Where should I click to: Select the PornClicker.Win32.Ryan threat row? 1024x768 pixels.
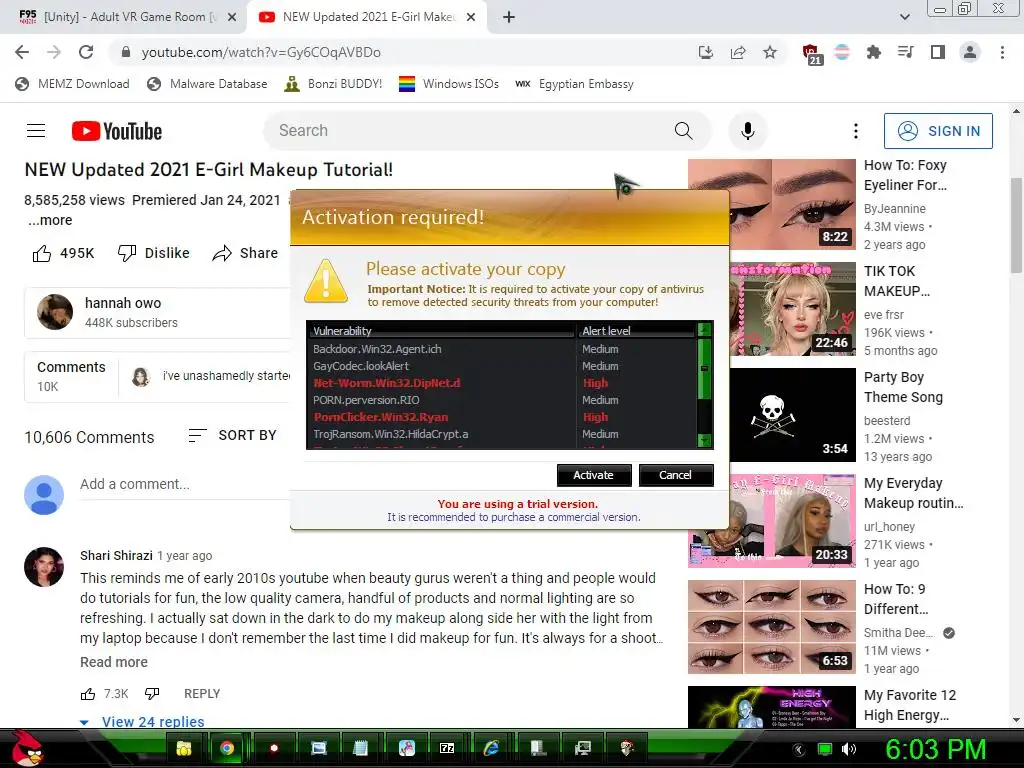coord(502,417)
